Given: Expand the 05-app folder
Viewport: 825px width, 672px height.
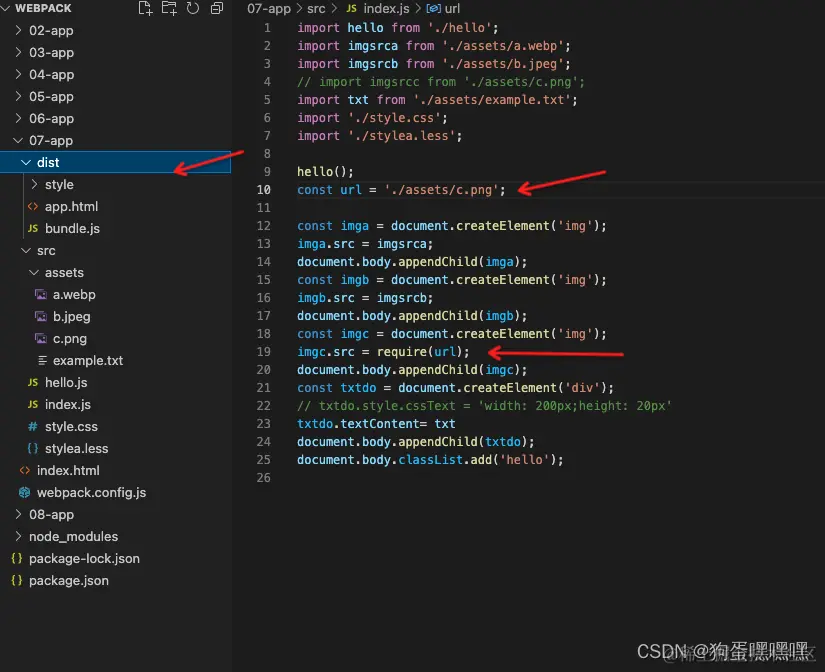Looking at the screenshot, I should [18, 96].
